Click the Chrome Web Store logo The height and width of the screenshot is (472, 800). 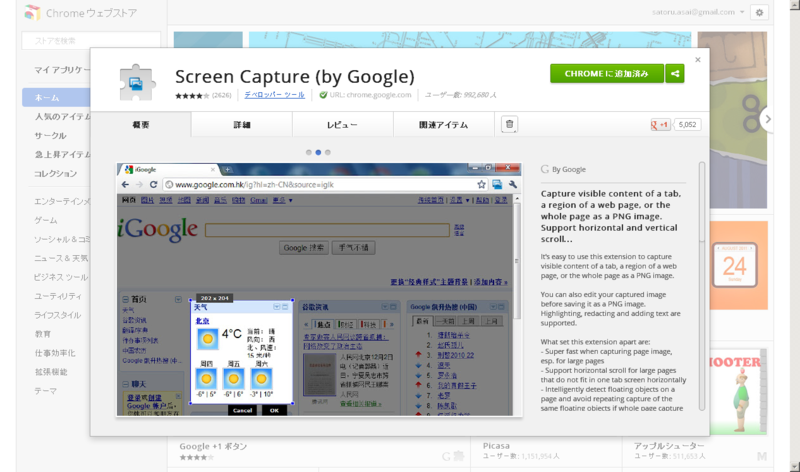click(32, 13)
